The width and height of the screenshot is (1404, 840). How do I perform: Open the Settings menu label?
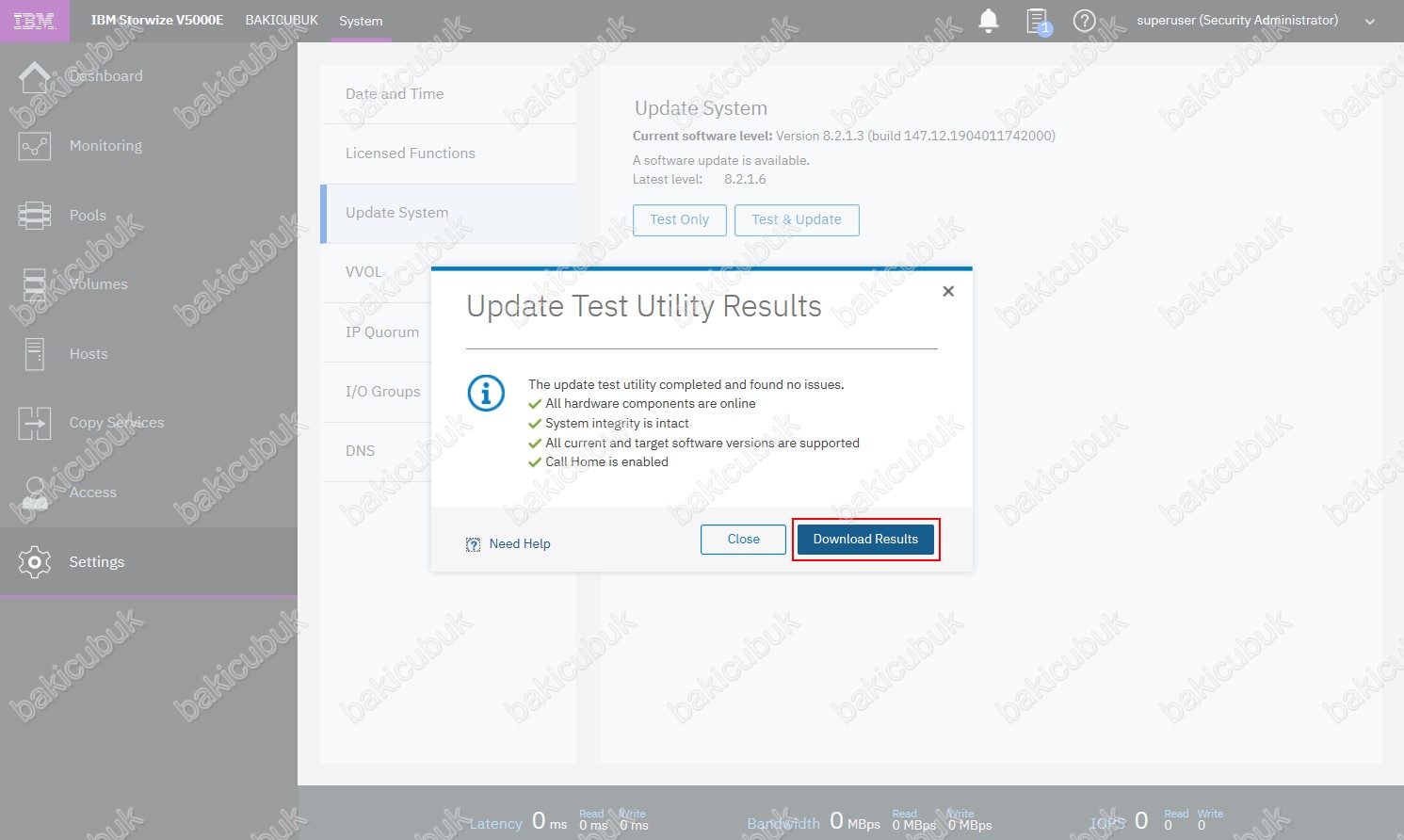(x=97, y=562)
